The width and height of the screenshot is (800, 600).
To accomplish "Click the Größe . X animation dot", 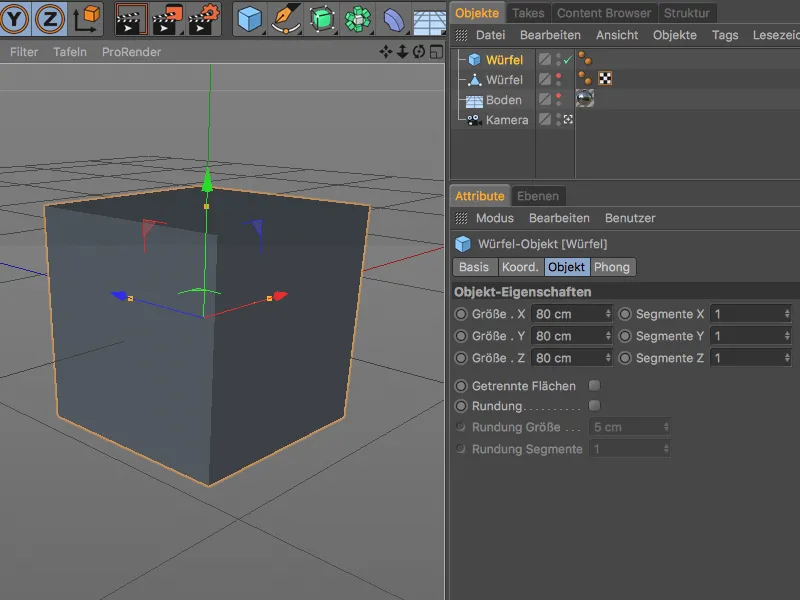I will [x=461, y=314].
